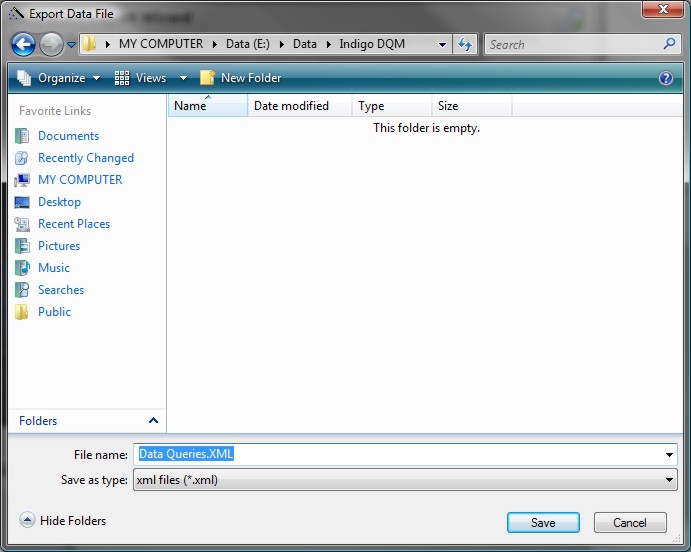This screenshot has height=552, width=691.
Task: Expand the Folders pane
Action: [x=153, y=421]
